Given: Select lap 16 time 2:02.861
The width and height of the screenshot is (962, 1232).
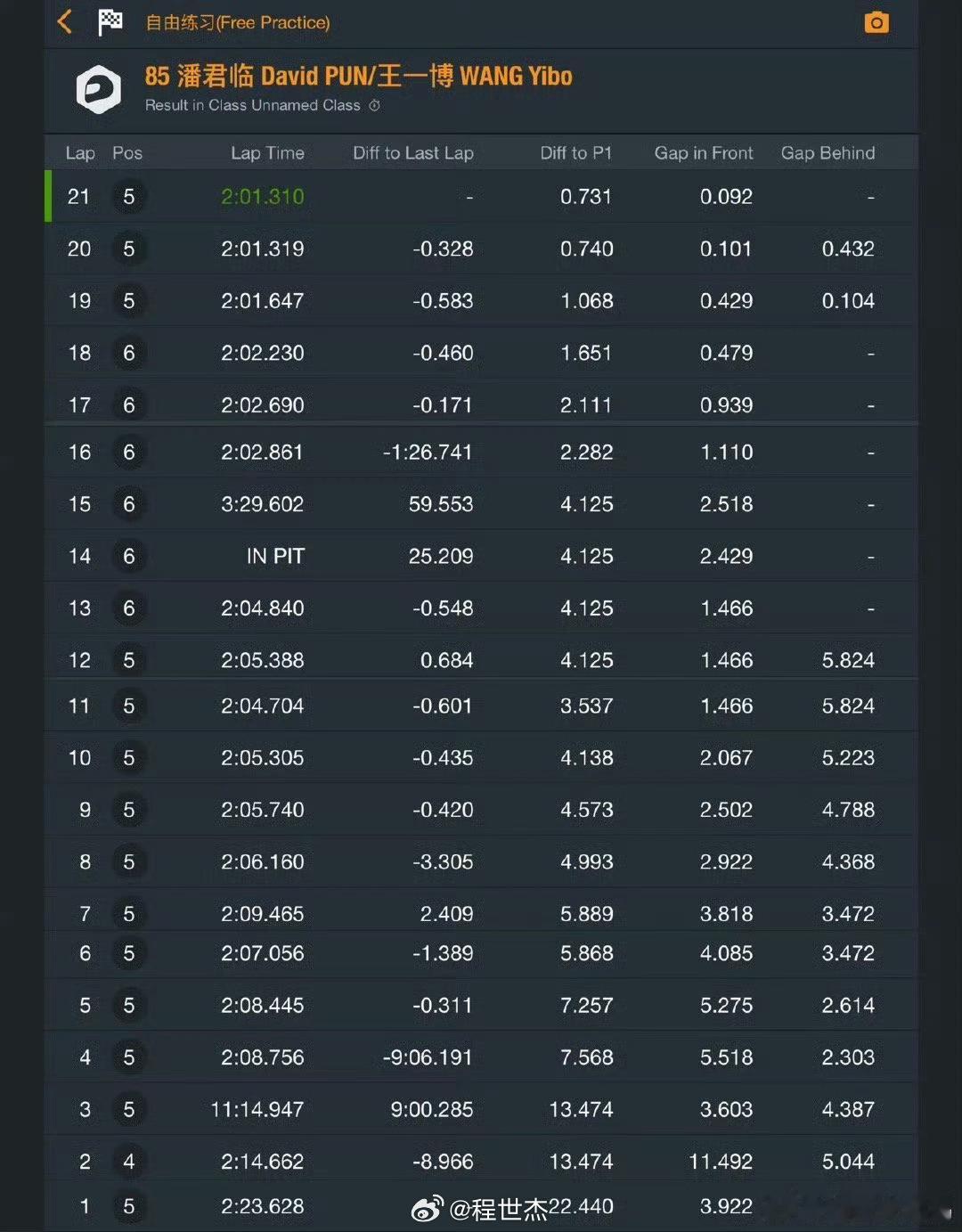Looking at the screenshot, I should (x=262, y=452).
